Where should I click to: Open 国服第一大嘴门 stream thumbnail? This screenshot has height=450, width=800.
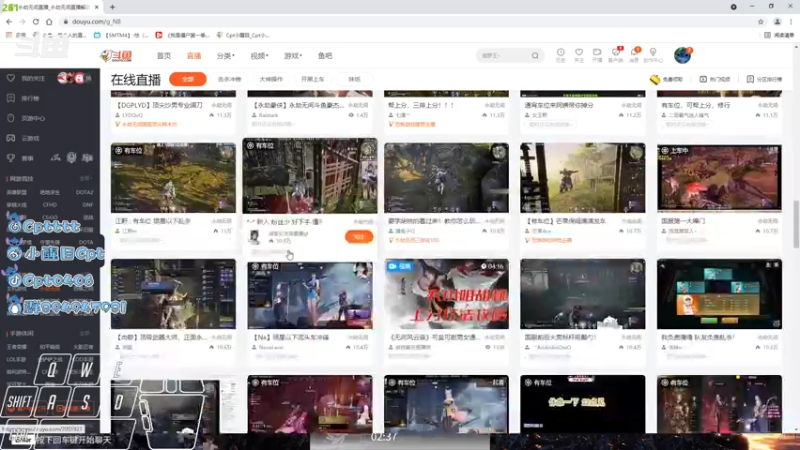click(719, 178)
